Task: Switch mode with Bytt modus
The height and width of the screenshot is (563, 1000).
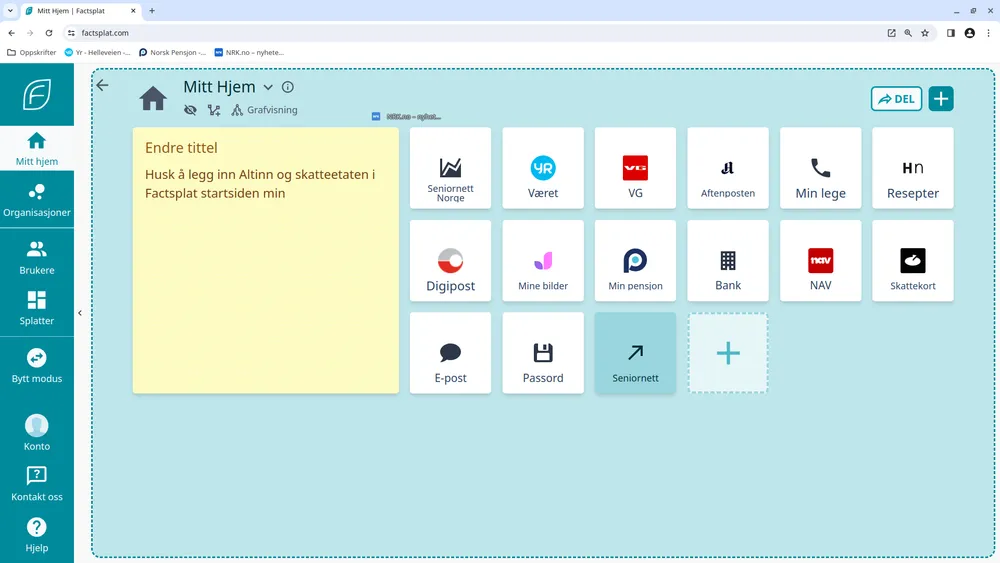Action: [37, 365]
